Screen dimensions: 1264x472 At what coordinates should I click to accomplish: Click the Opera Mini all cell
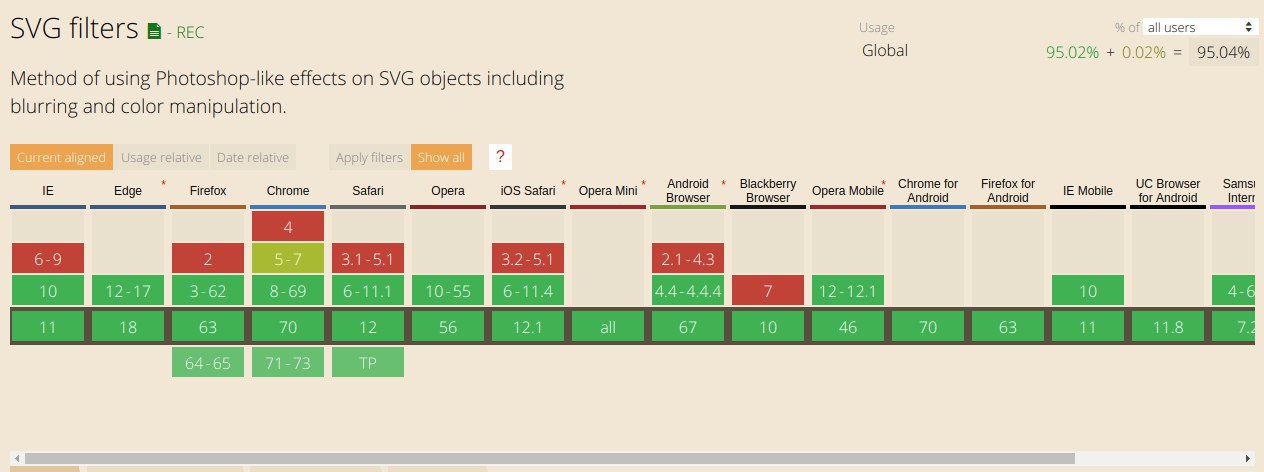pyautogui.click(x=608, y=327)
